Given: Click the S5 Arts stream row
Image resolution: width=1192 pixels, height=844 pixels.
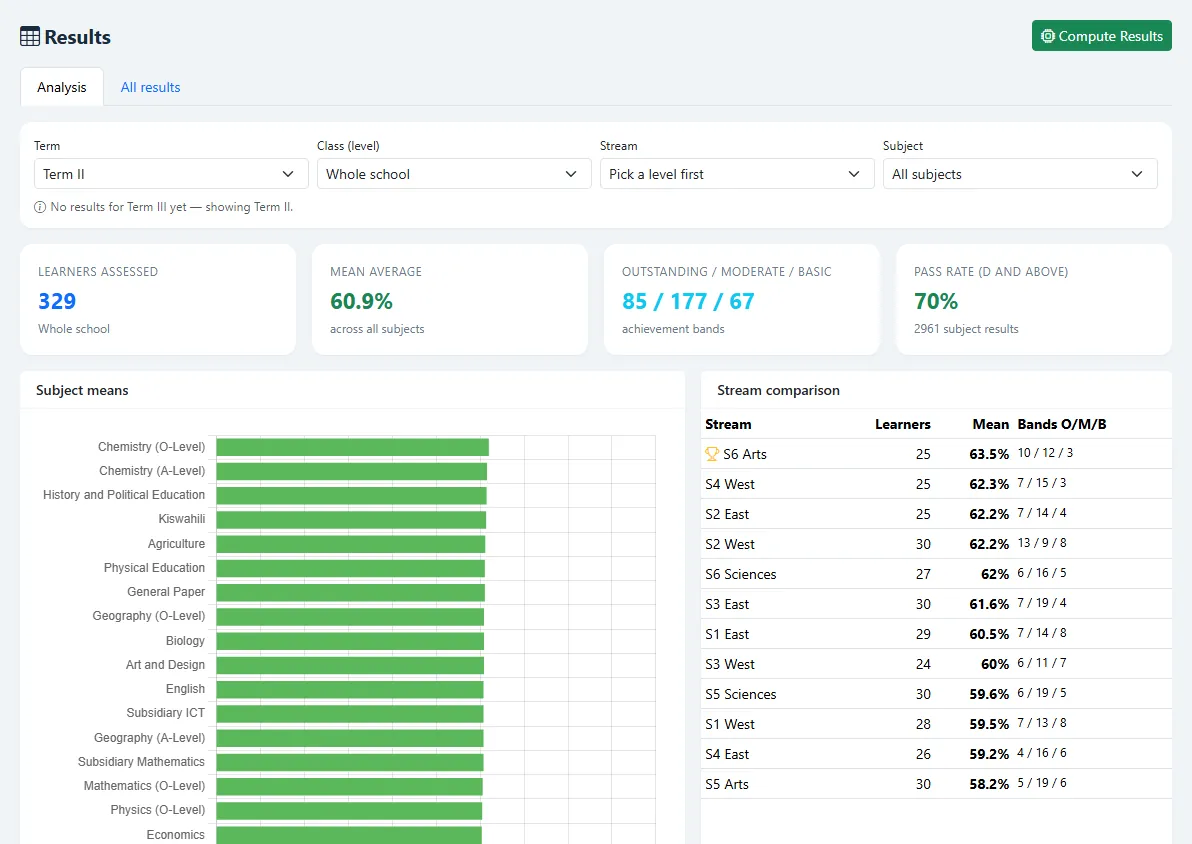Looking at the screenshot, I should (x=936, y=784).
